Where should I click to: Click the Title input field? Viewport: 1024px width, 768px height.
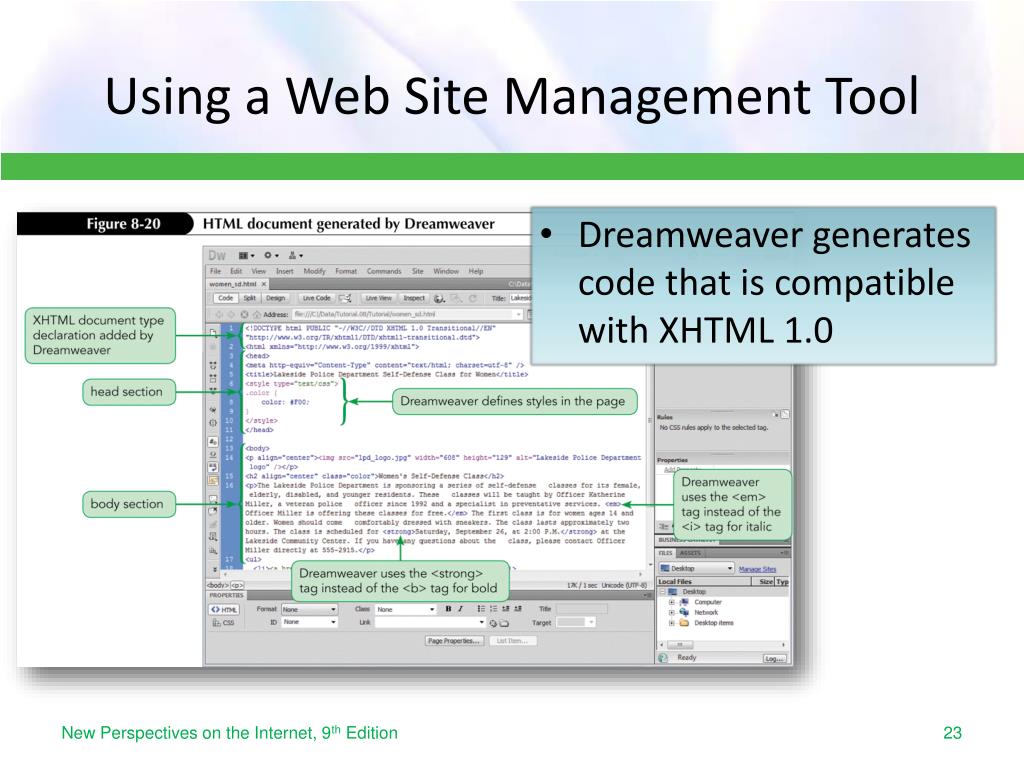coord(520,298)
